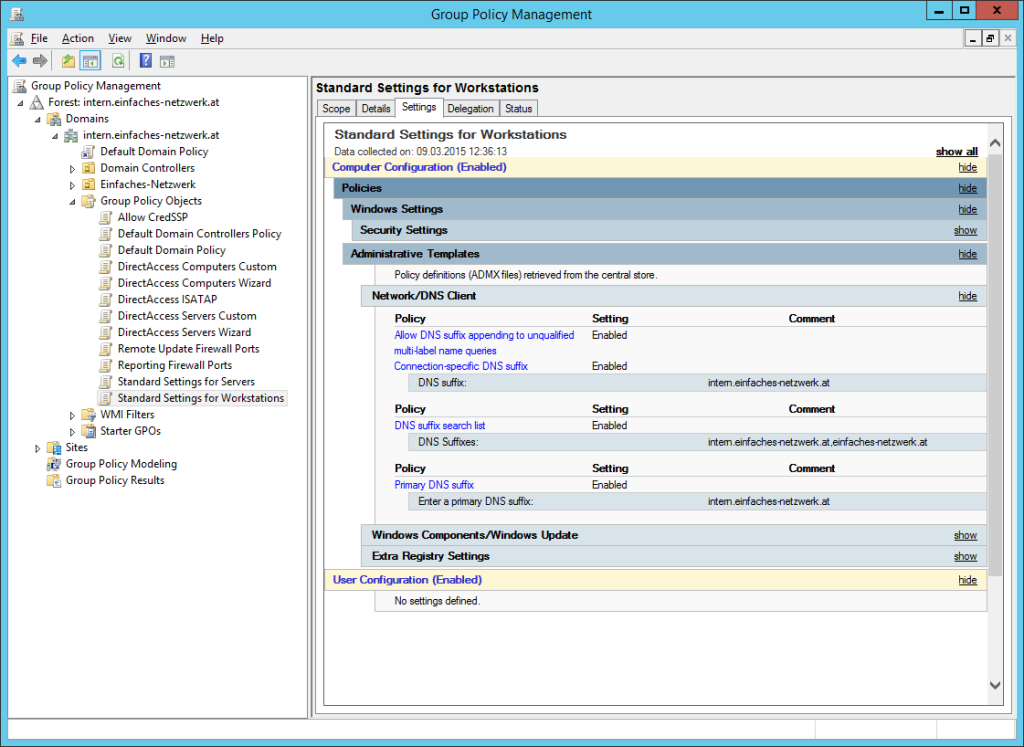The image size is (1024, 747).
Task: Hide the Computer Configuration section
Action: [966, 167]
